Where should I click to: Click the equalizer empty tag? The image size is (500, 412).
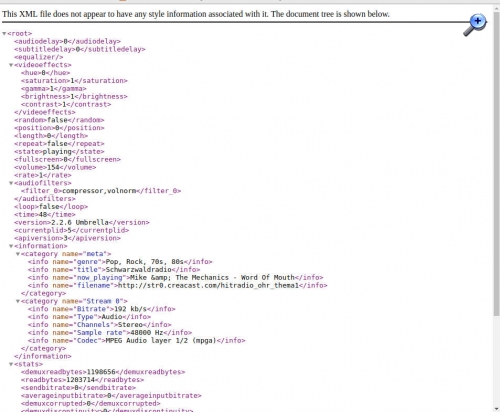click(39, 57)
